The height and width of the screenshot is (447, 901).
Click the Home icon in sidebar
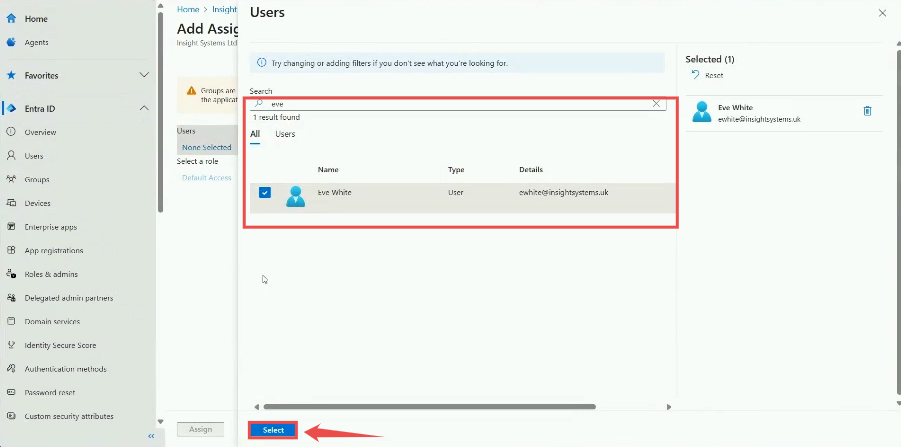pos(11,19)
